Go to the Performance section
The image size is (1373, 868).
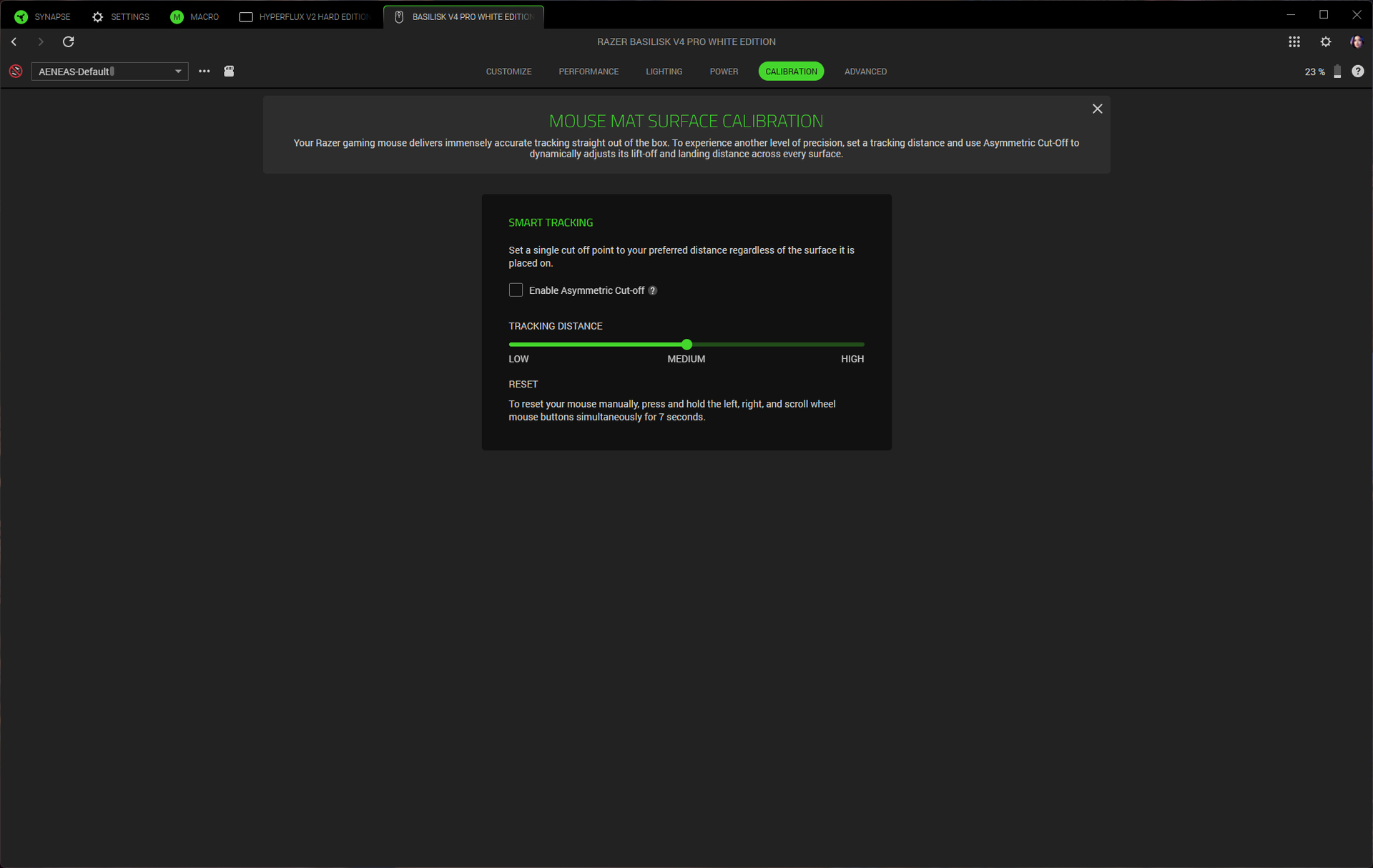[x=589, y=71]
